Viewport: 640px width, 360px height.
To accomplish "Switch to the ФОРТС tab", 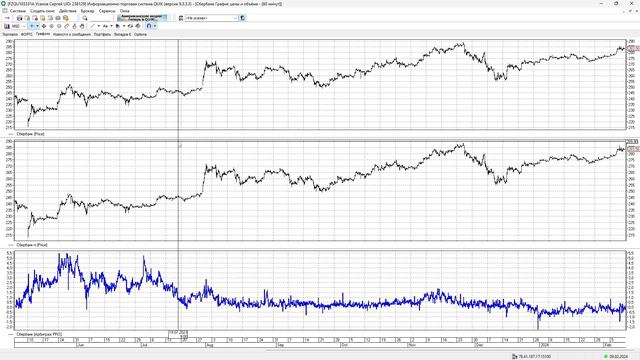I will (27, 35).
